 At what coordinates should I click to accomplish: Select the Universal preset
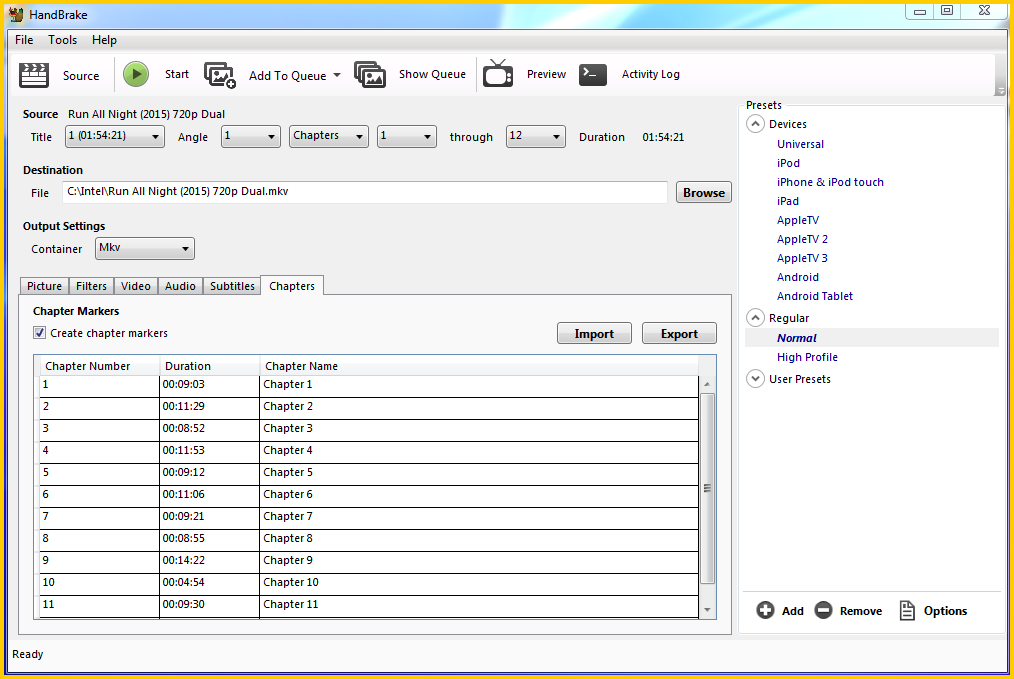point(800,144)
